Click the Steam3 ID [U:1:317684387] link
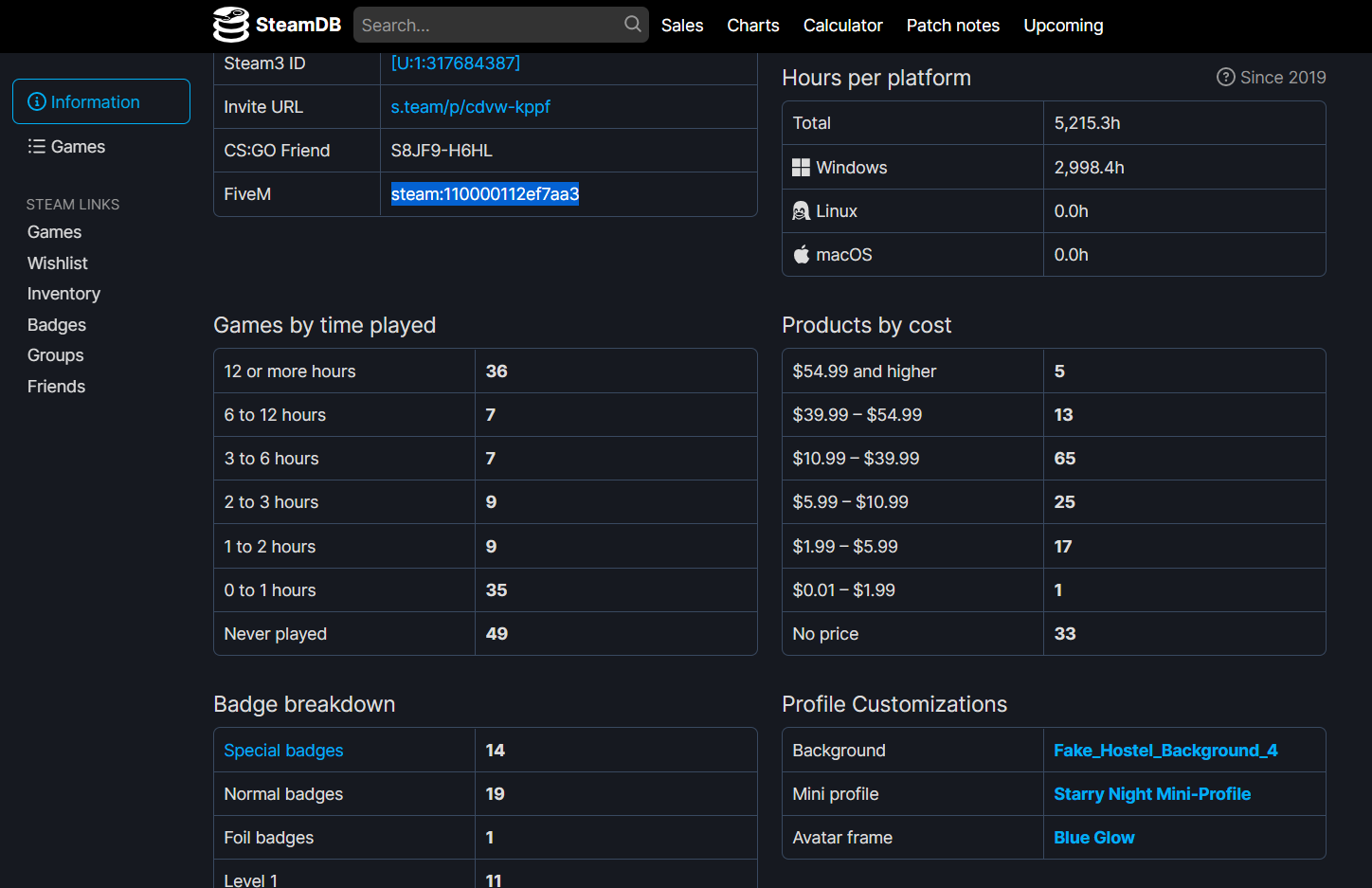 pyautogui.click(x=456, y=63)
